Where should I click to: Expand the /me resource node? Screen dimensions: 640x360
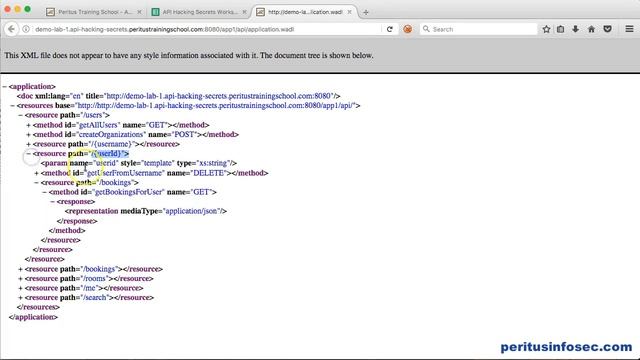point(20,288)
